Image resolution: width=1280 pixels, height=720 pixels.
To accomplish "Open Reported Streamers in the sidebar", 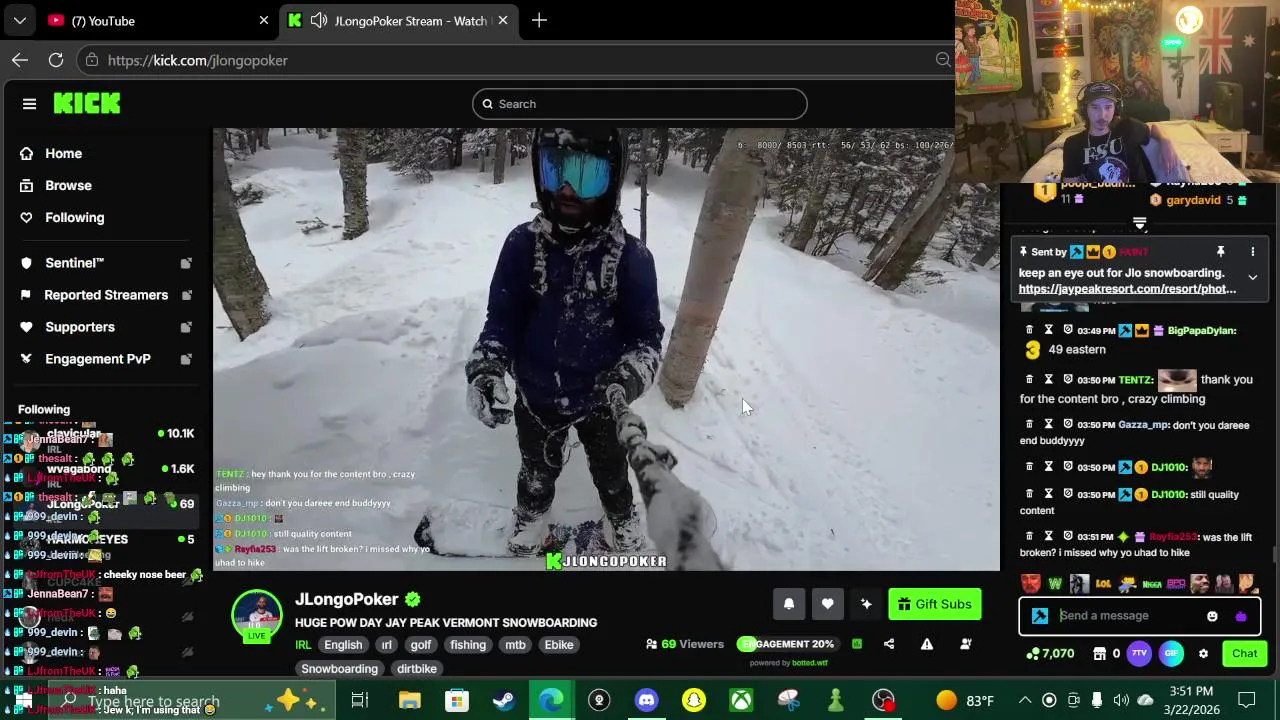I will (x=106, y=295).
